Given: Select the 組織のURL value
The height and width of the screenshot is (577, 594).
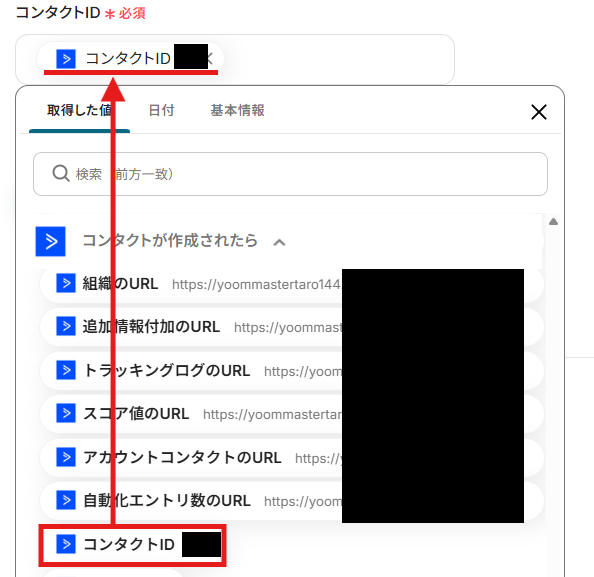Looking at the screenshot, I should 292,284.
